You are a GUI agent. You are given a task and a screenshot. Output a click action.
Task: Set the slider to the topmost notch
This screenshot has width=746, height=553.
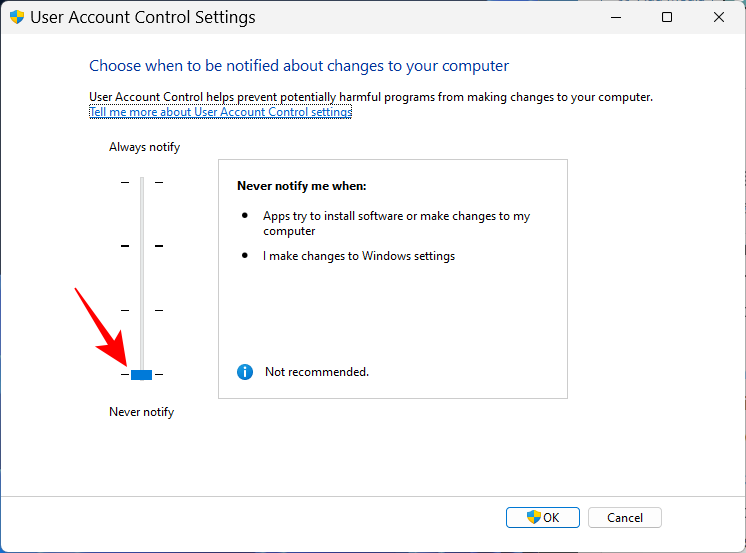pyautogui.click(x=142, y=182)
